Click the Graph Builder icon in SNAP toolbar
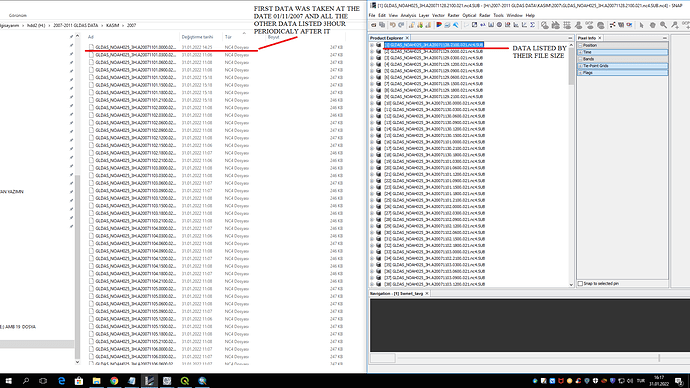 tap(612, 25)
